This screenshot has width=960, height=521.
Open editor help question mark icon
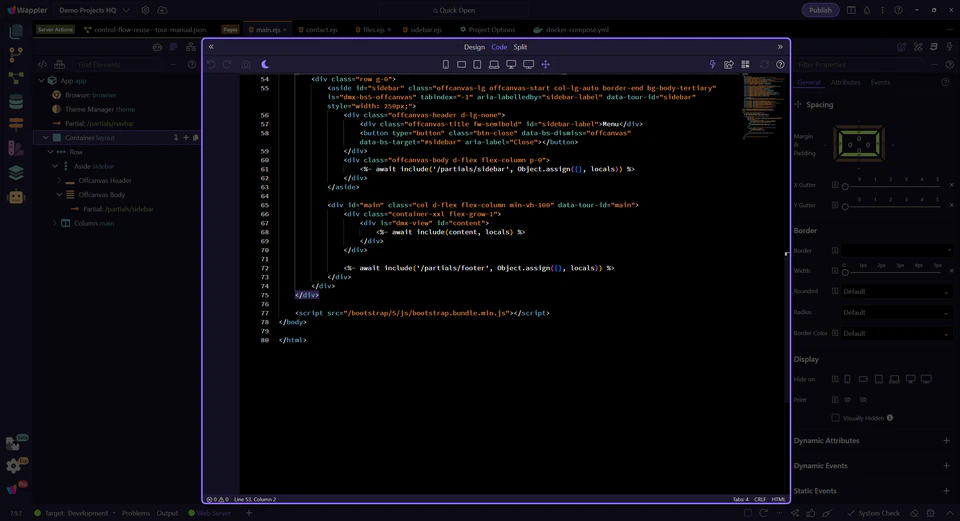click(780, 64)
